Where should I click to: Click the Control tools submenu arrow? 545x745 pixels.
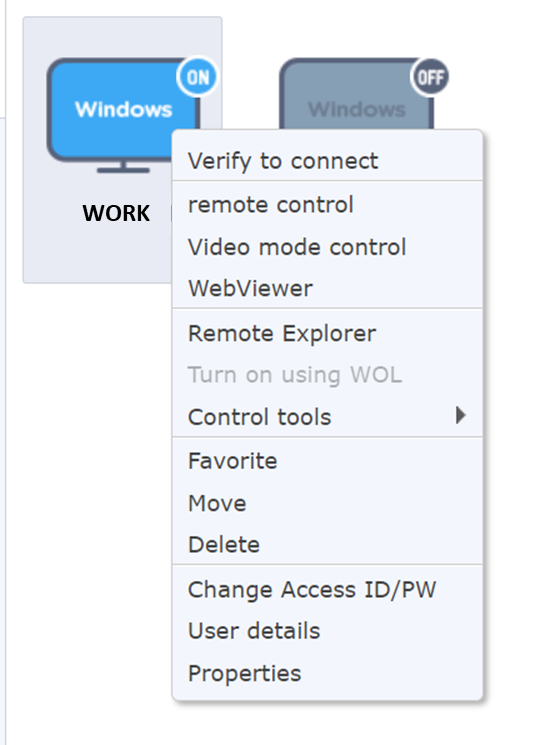point(460,415)
